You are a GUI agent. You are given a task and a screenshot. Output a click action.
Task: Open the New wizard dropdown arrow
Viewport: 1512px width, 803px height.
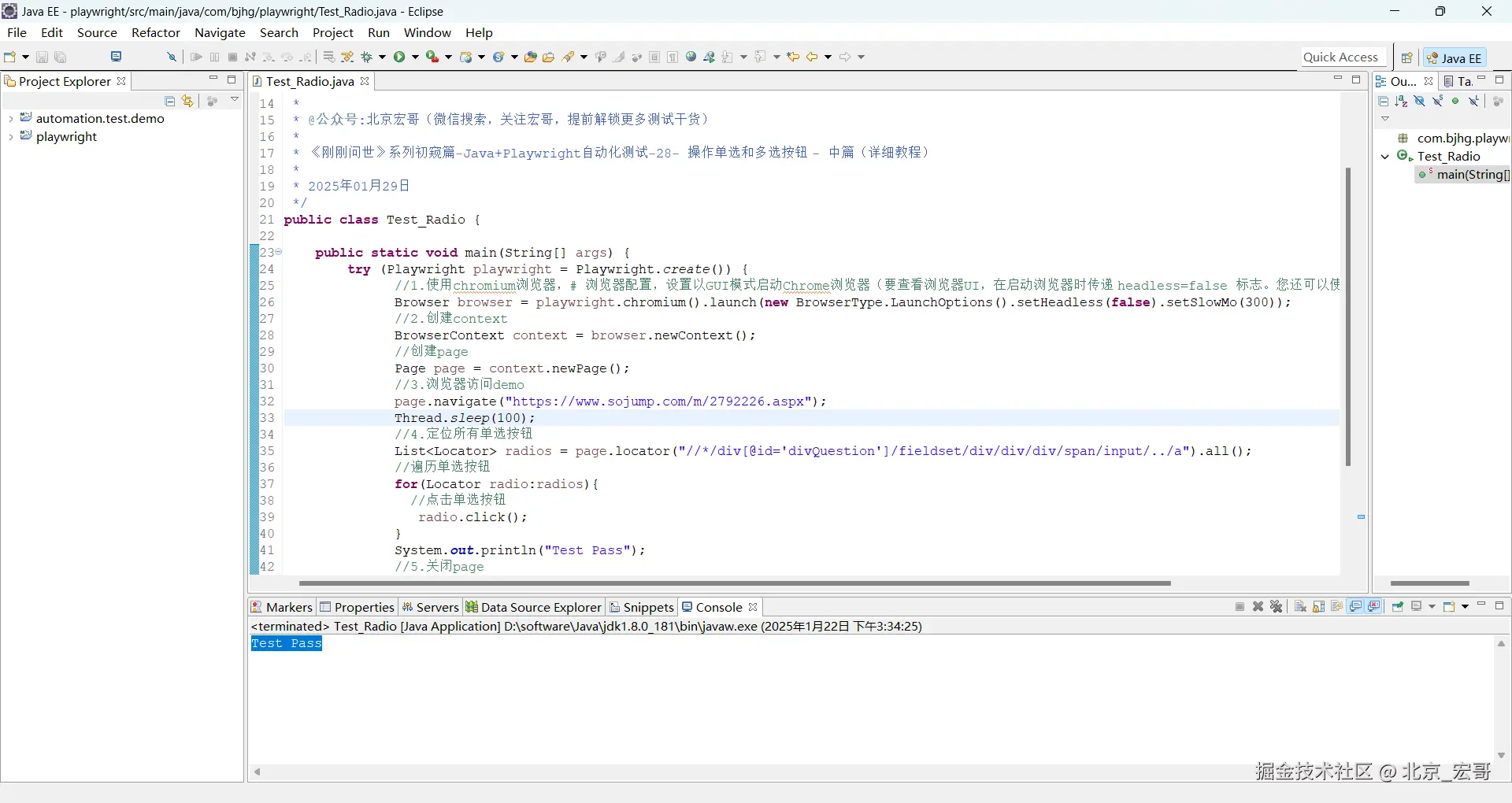[25, 57]
